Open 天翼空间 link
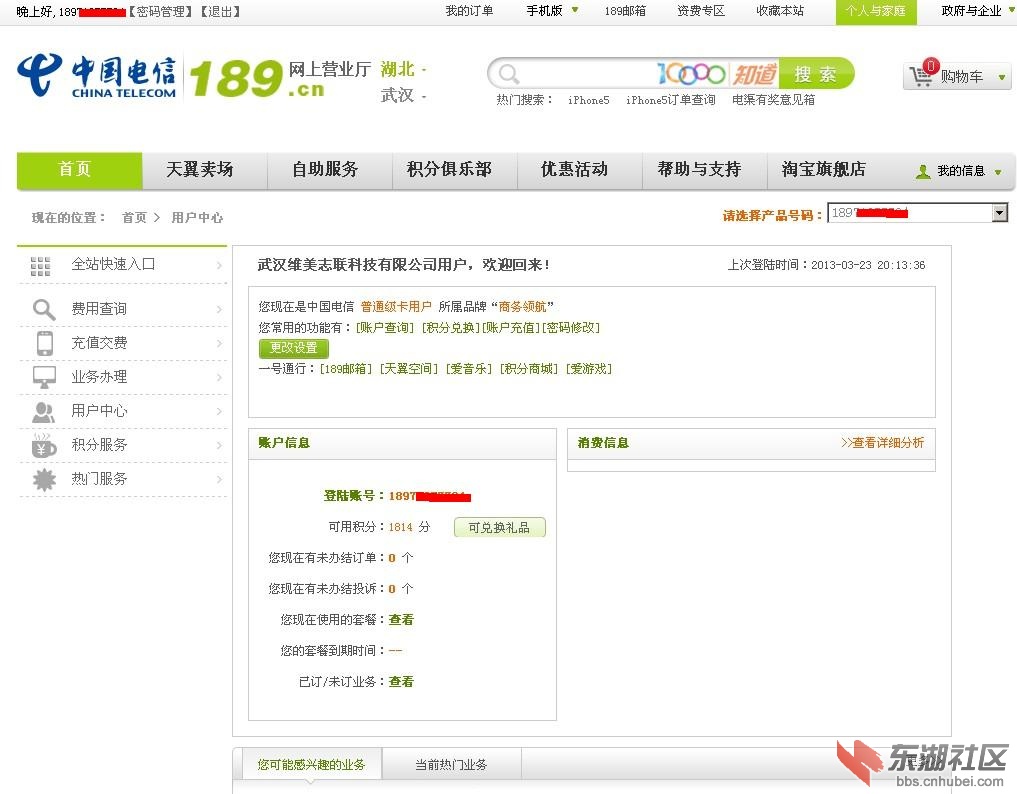This screenshot has height=794, width=1017. point(409,369)
